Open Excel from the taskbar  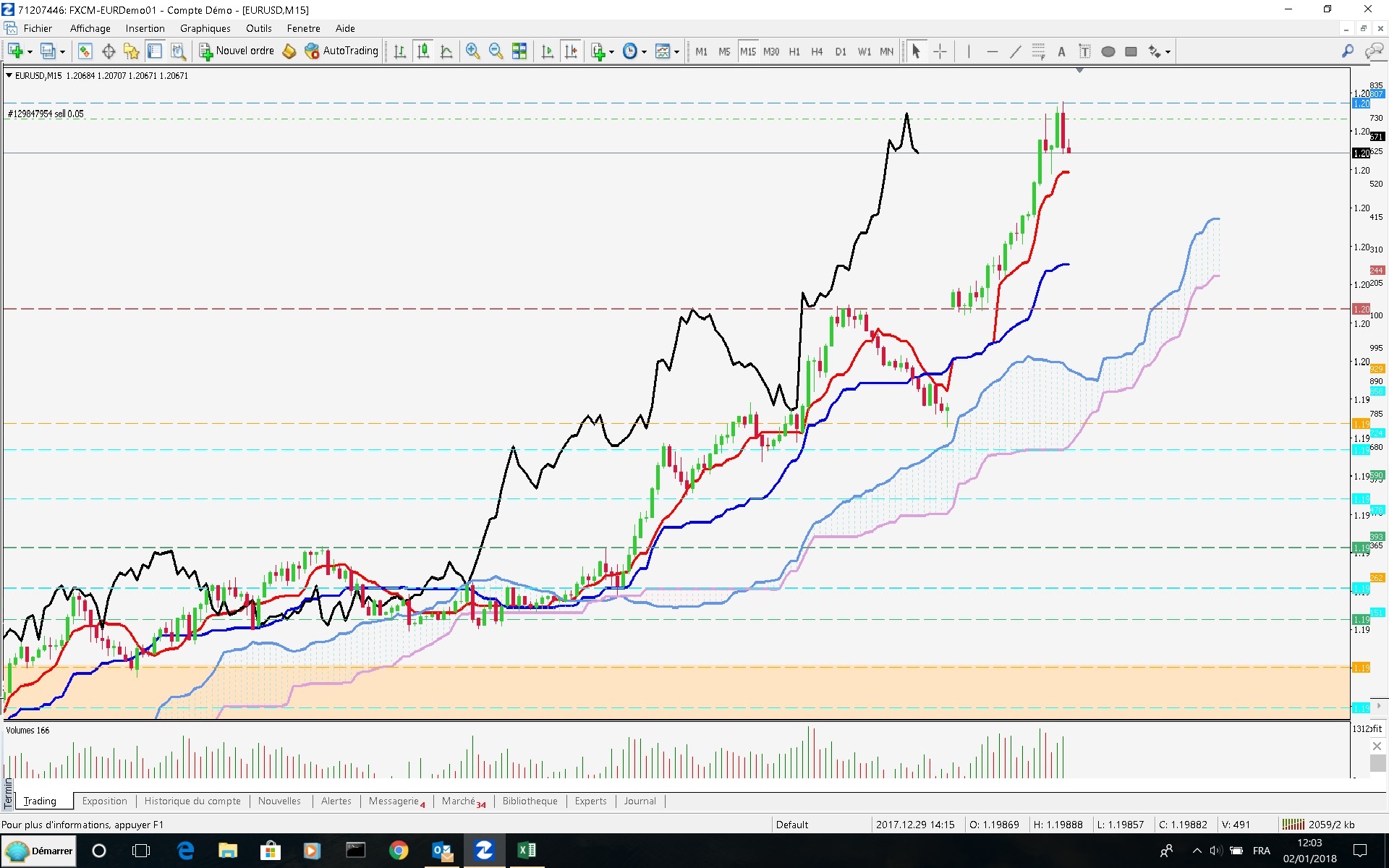527,851
